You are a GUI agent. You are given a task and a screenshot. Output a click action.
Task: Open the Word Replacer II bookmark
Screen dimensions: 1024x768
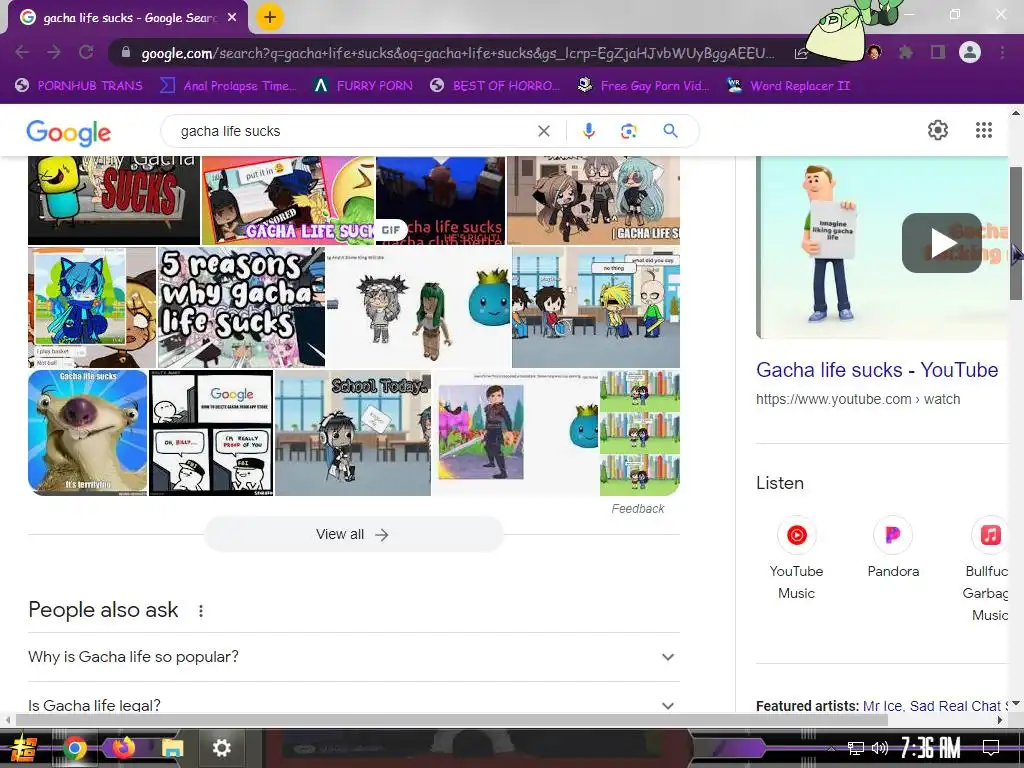coord(789,86)
